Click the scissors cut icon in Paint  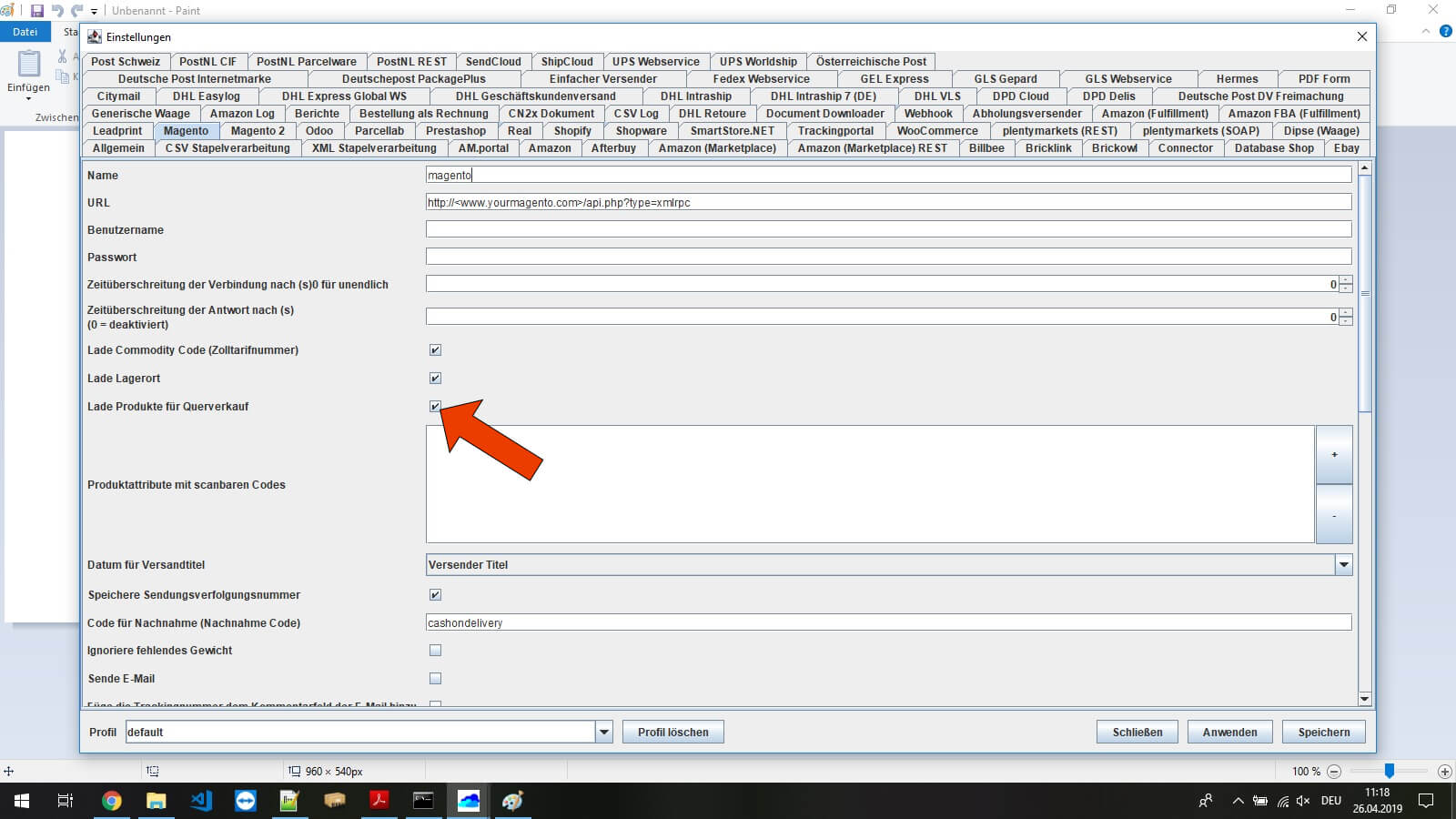click(62, 56)
